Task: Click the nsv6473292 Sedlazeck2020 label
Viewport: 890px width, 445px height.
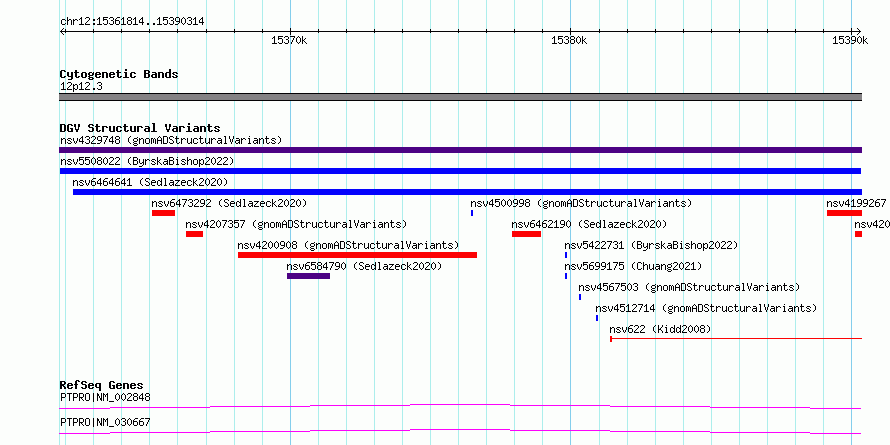Action: coord(229,203)
